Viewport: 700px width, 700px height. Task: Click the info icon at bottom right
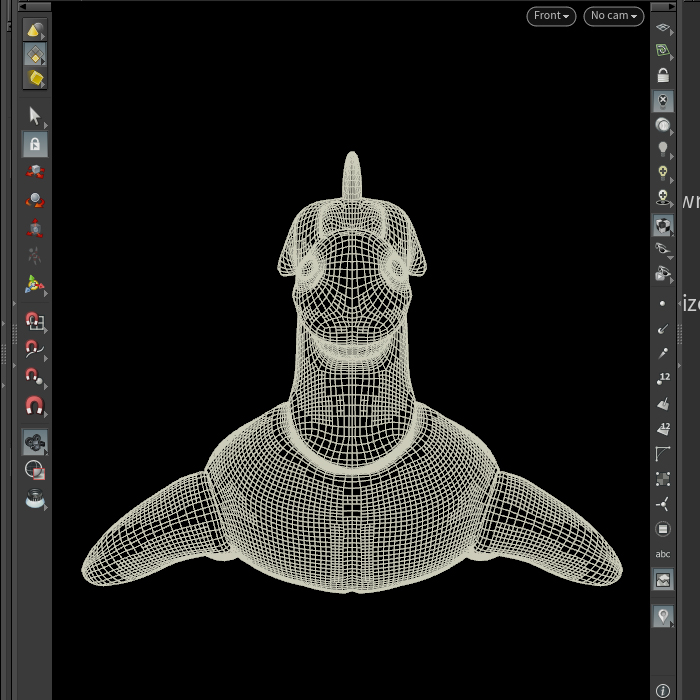pyautogui.click(x=663, y=690)
